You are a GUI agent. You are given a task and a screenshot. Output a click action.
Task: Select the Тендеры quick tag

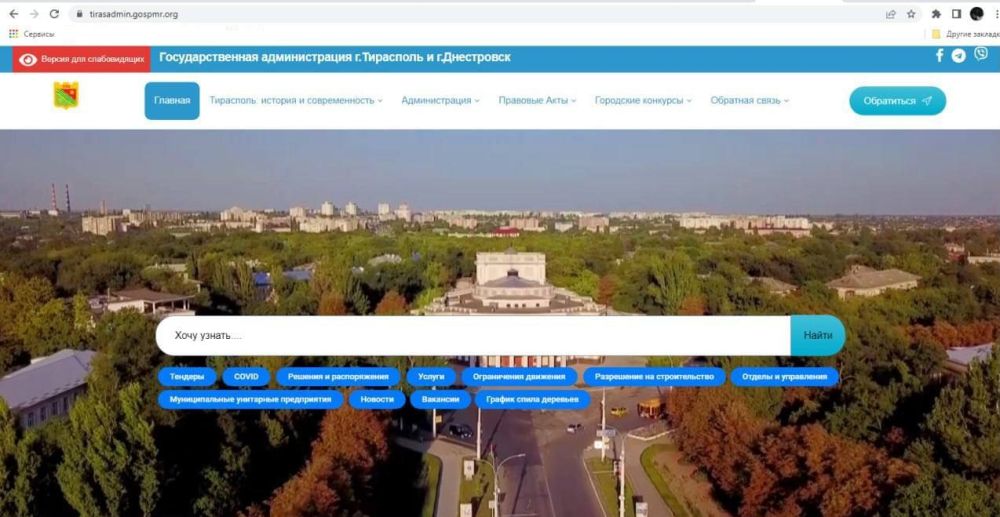coord(187,377)
